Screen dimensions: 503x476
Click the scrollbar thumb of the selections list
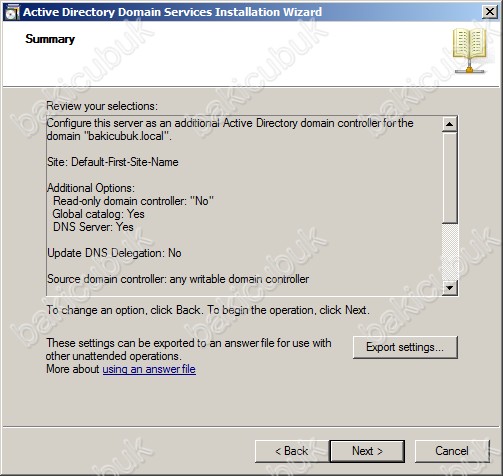[449, 177]
